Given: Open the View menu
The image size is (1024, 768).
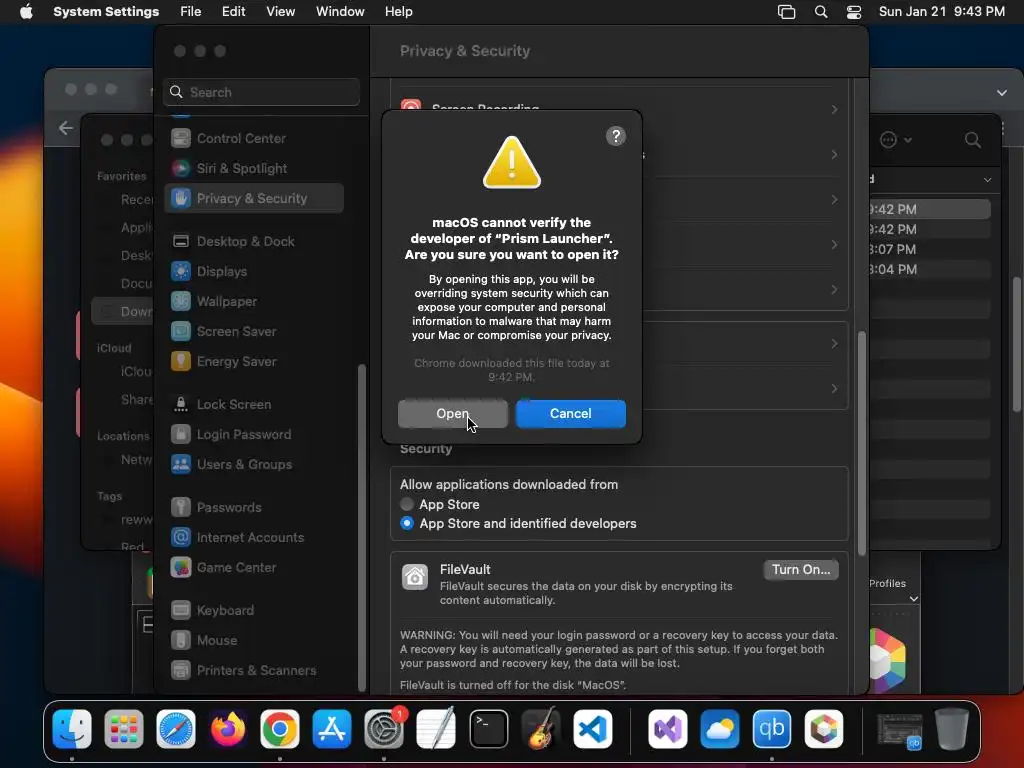Looking at the screenshot, I should coord(280,12).
